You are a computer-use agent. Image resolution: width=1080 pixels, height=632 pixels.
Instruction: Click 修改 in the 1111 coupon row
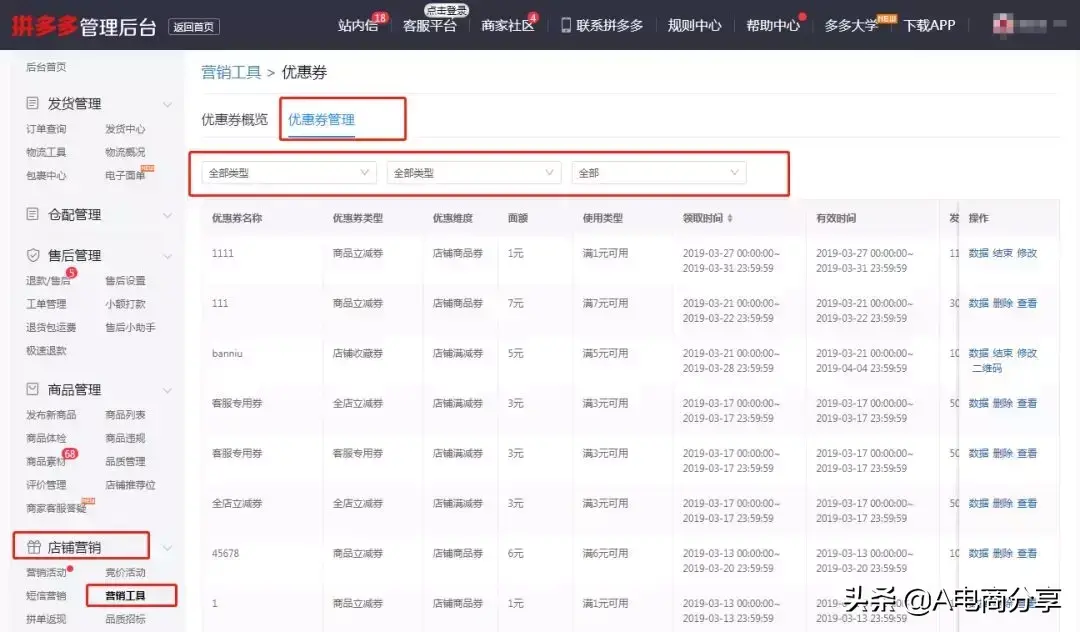click(x=1026, y=253)
